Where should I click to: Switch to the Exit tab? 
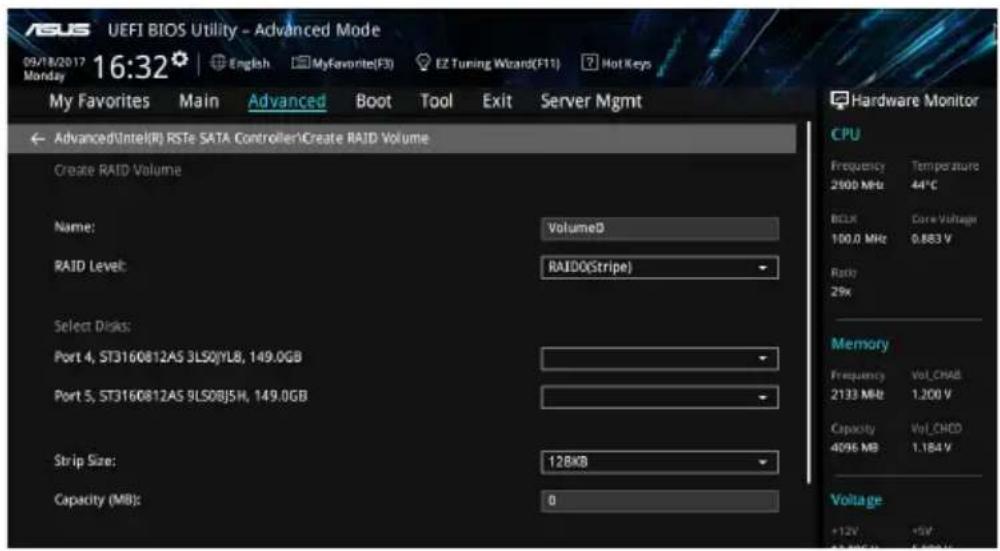(497, 101)
